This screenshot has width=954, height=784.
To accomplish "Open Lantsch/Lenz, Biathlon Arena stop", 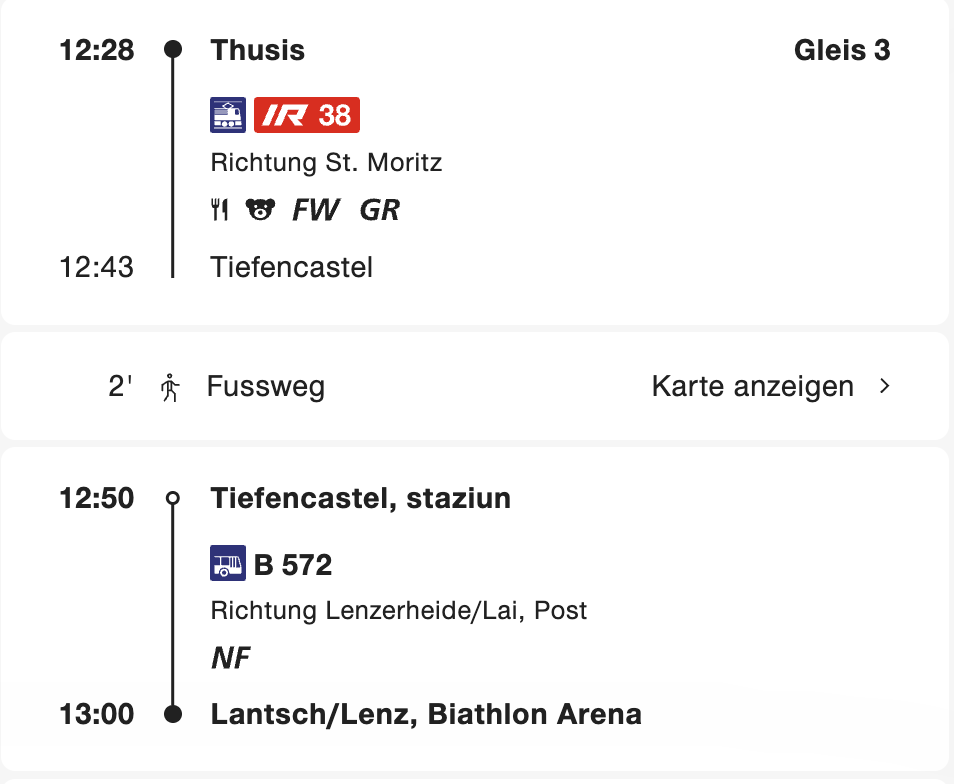I will [426, 714].
